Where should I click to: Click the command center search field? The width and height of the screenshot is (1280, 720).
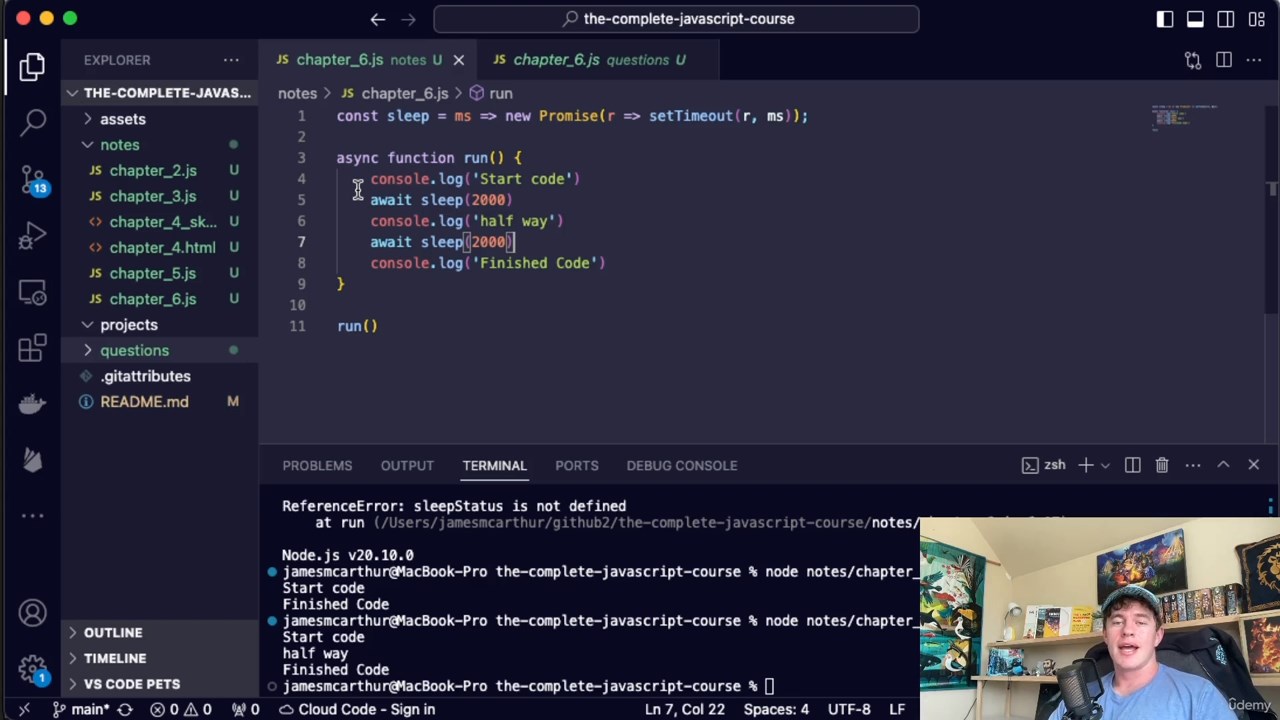click(x=676, y=18)
